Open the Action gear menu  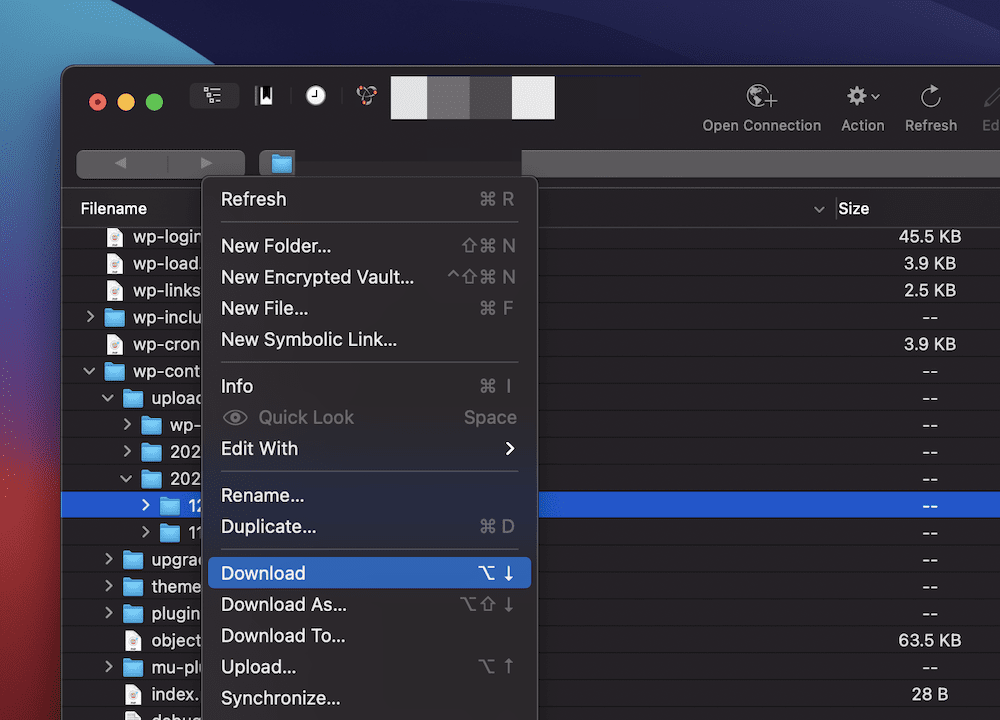tap(862, 96)
